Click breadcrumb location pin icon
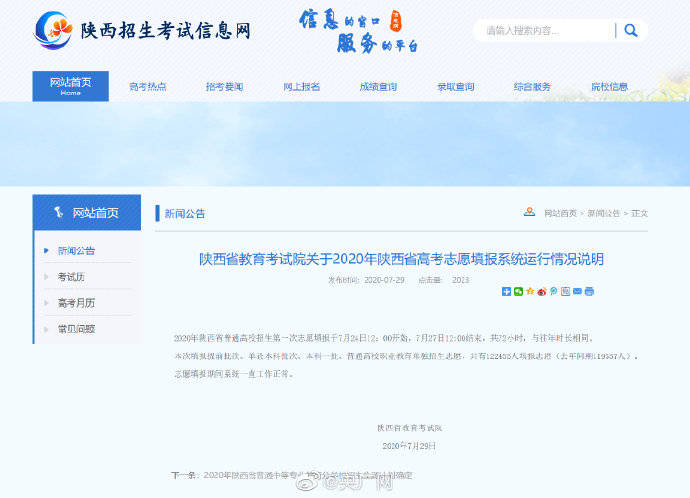The width and height of the screenshot is (690, 498). click(x=529, y=212)
